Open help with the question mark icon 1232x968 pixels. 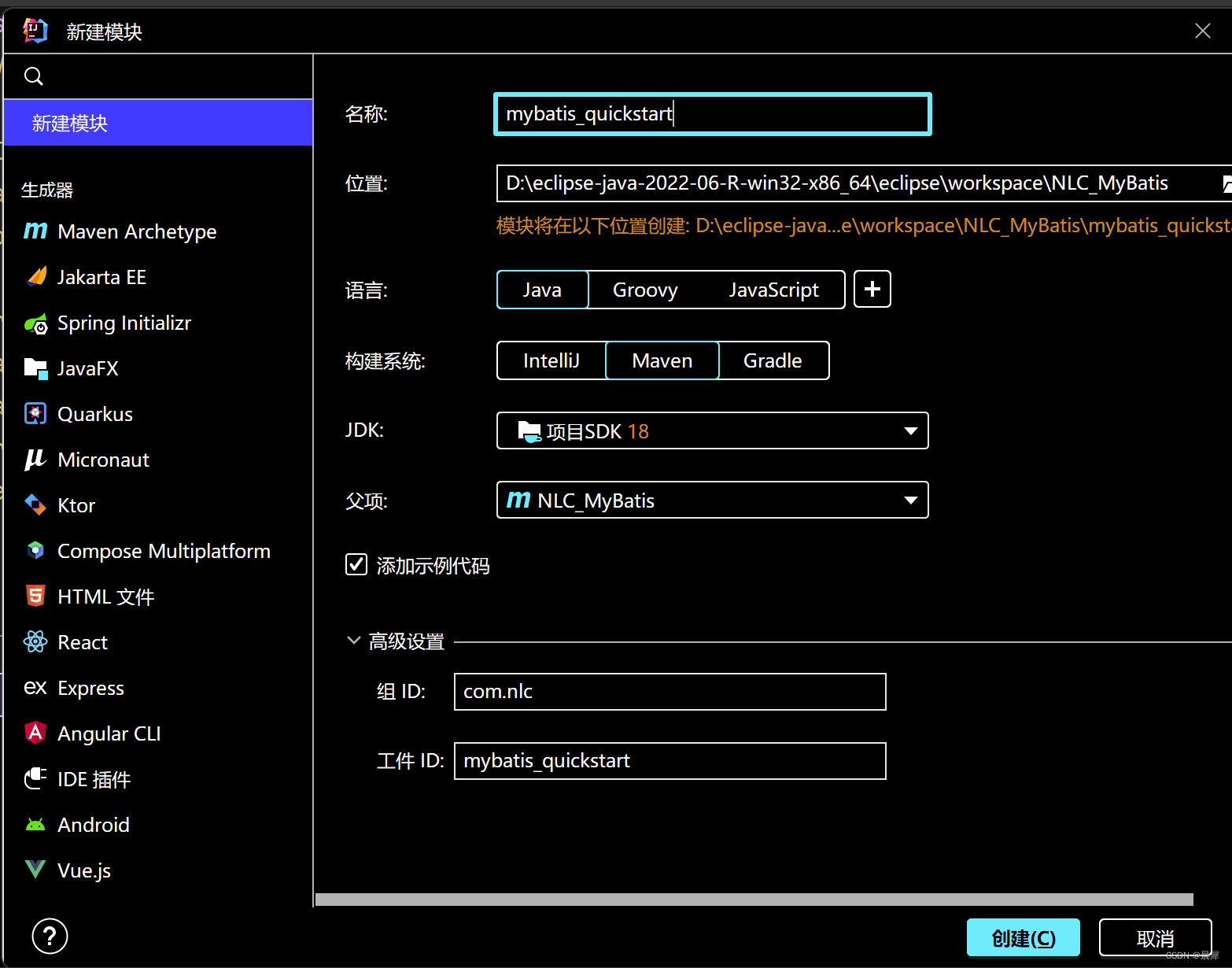tap(50, 937)
